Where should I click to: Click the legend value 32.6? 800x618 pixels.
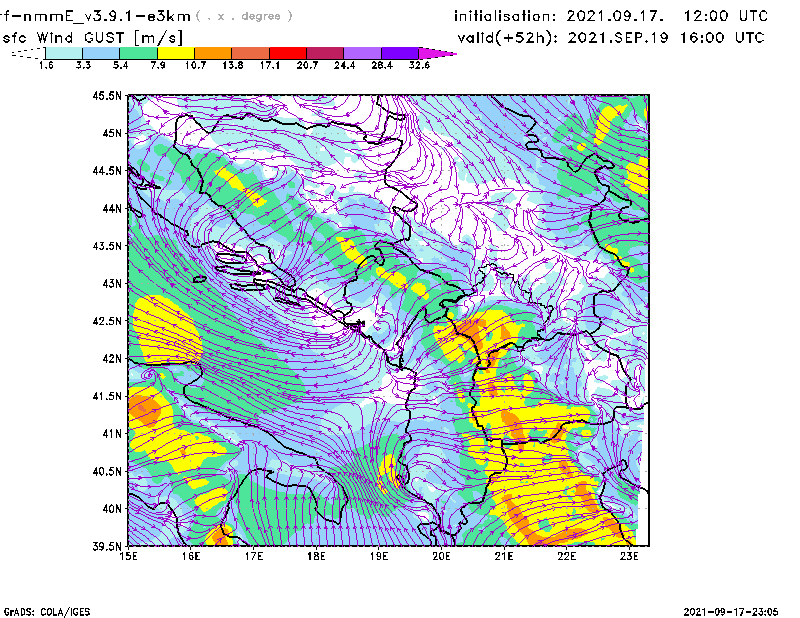pyautogui.click(x=419, y=65)
